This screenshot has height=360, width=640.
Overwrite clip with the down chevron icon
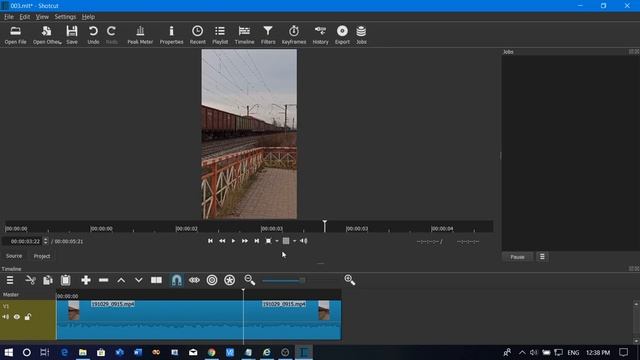coord(138,280)
